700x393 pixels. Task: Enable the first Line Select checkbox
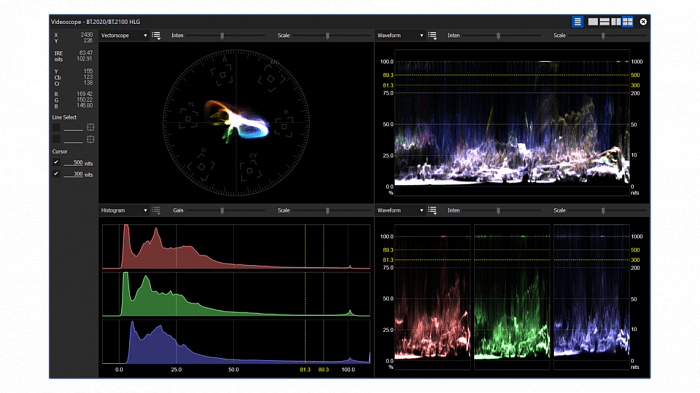point(56,128)
